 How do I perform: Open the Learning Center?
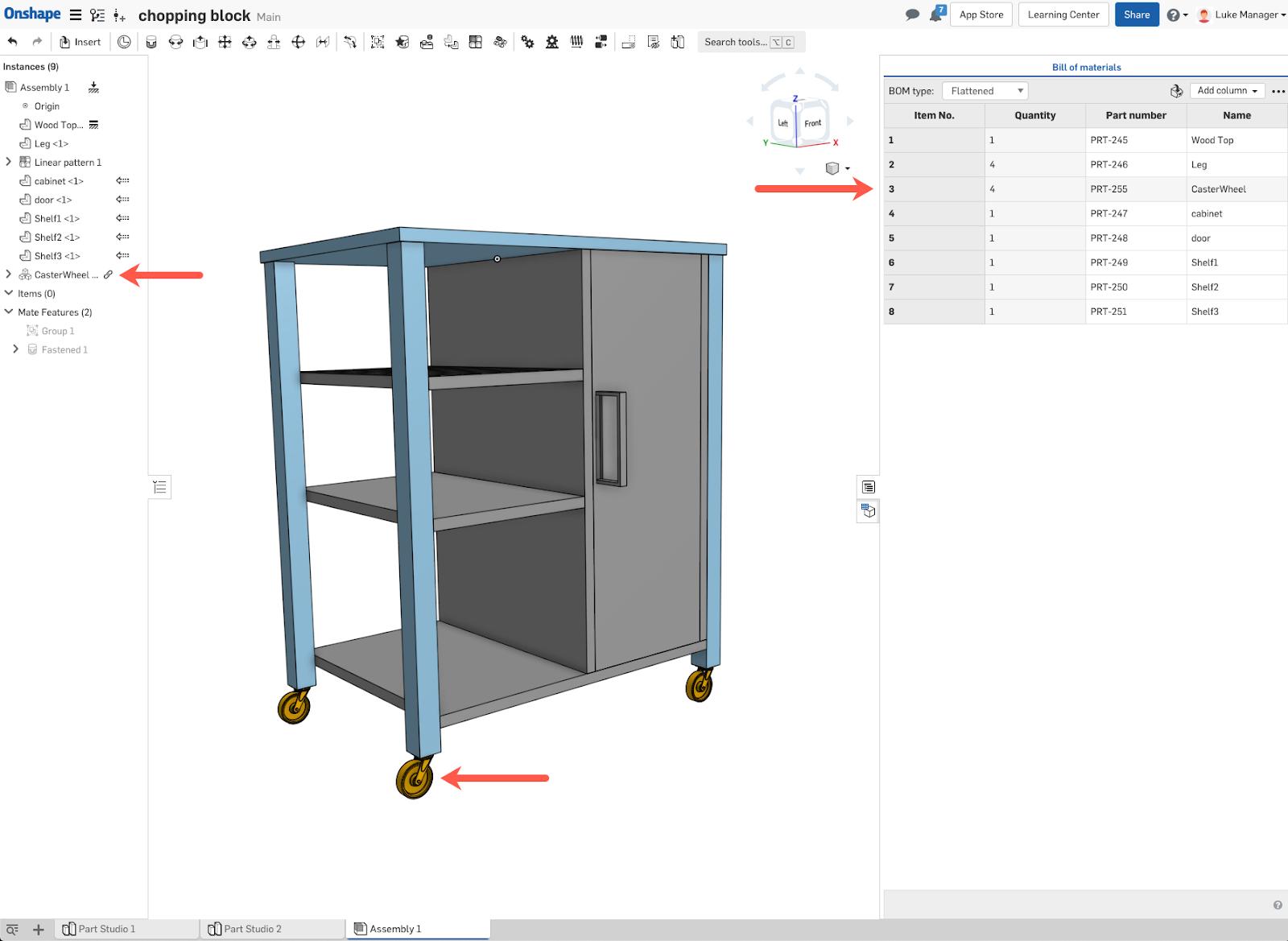point(1063,14)
